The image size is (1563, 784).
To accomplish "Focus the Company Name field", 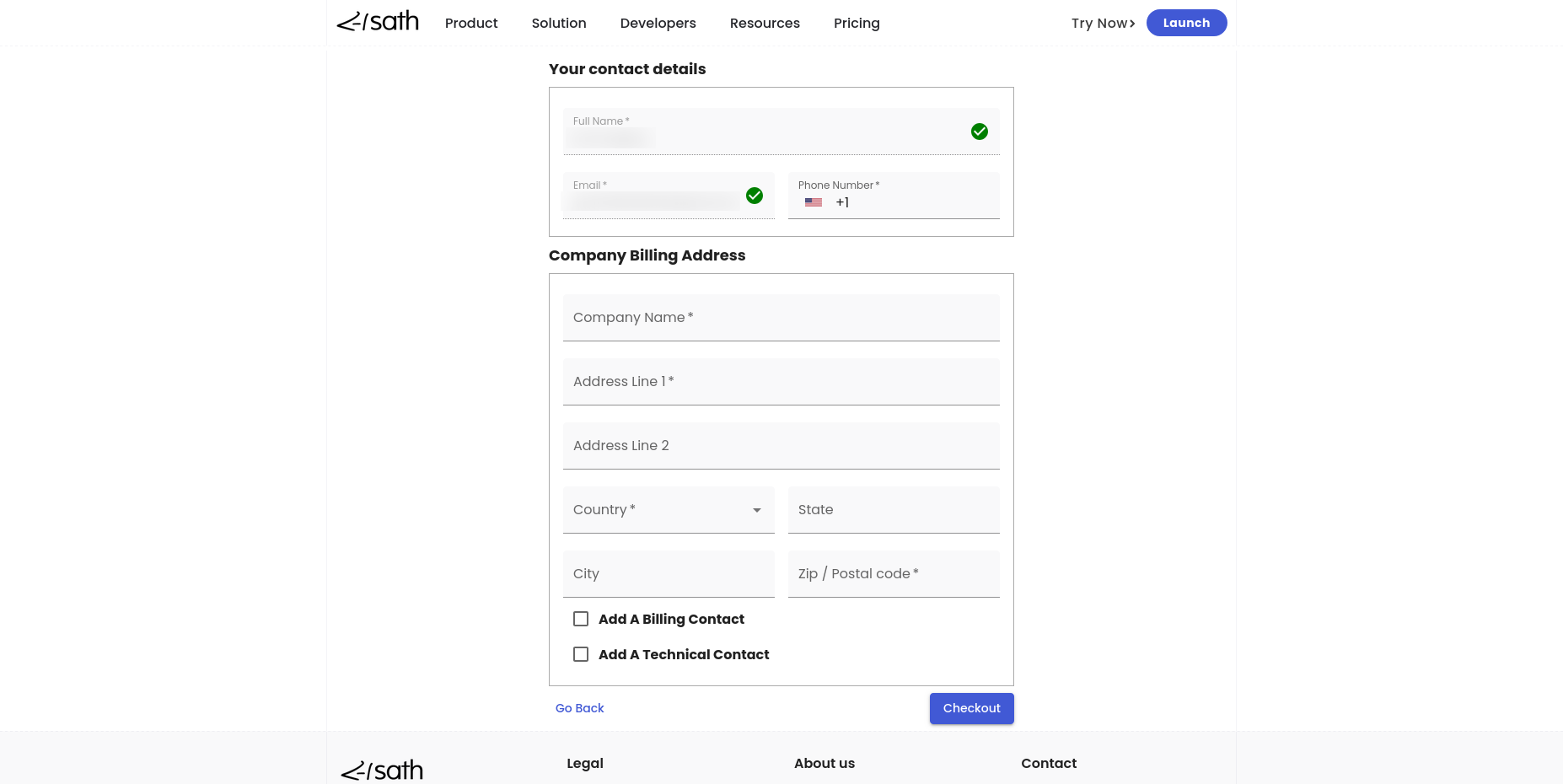I will [x=781, y=318].
